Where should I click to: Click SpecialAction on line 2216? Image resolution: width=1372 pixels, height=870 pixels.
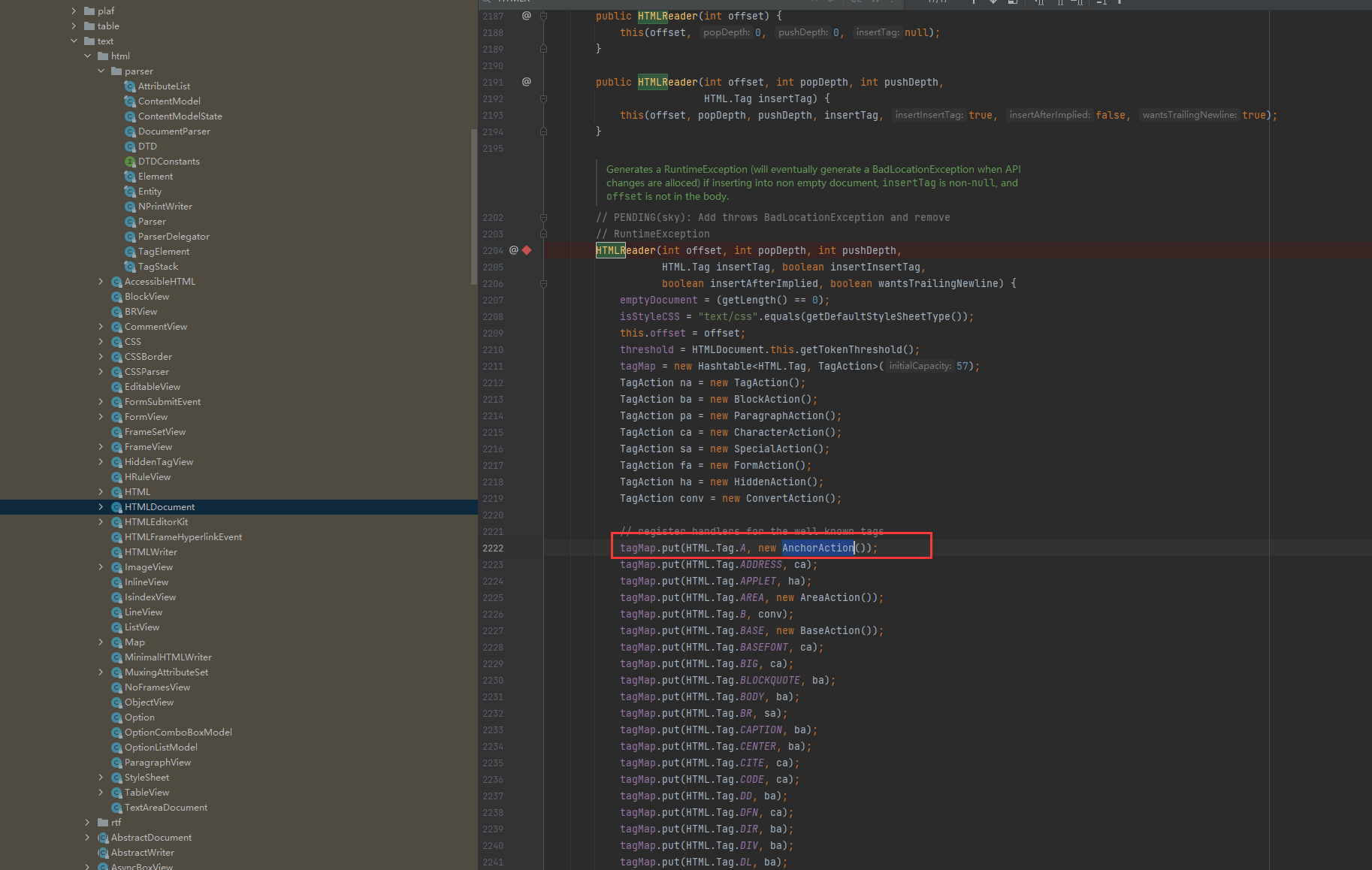point(773,449)
